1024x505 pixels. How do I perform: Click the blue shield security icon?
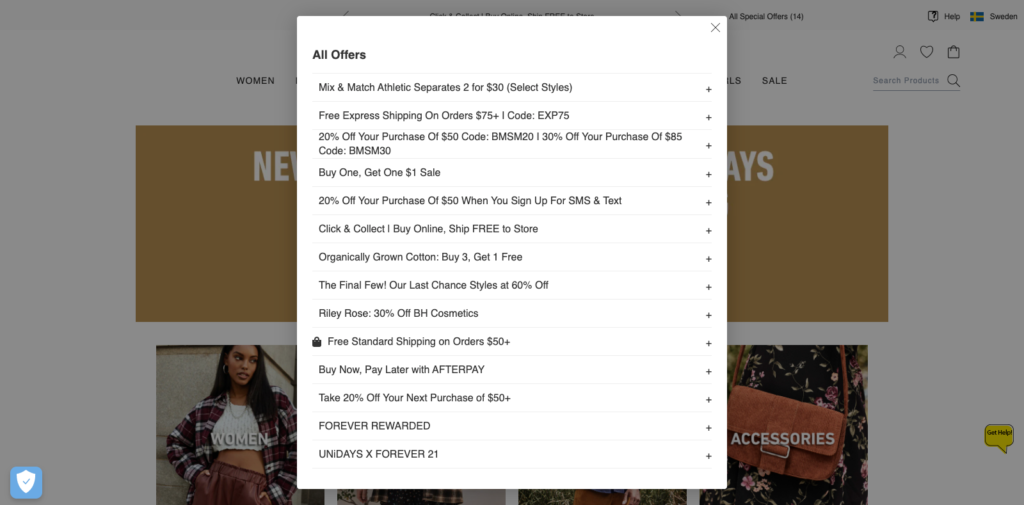(26, 482)
